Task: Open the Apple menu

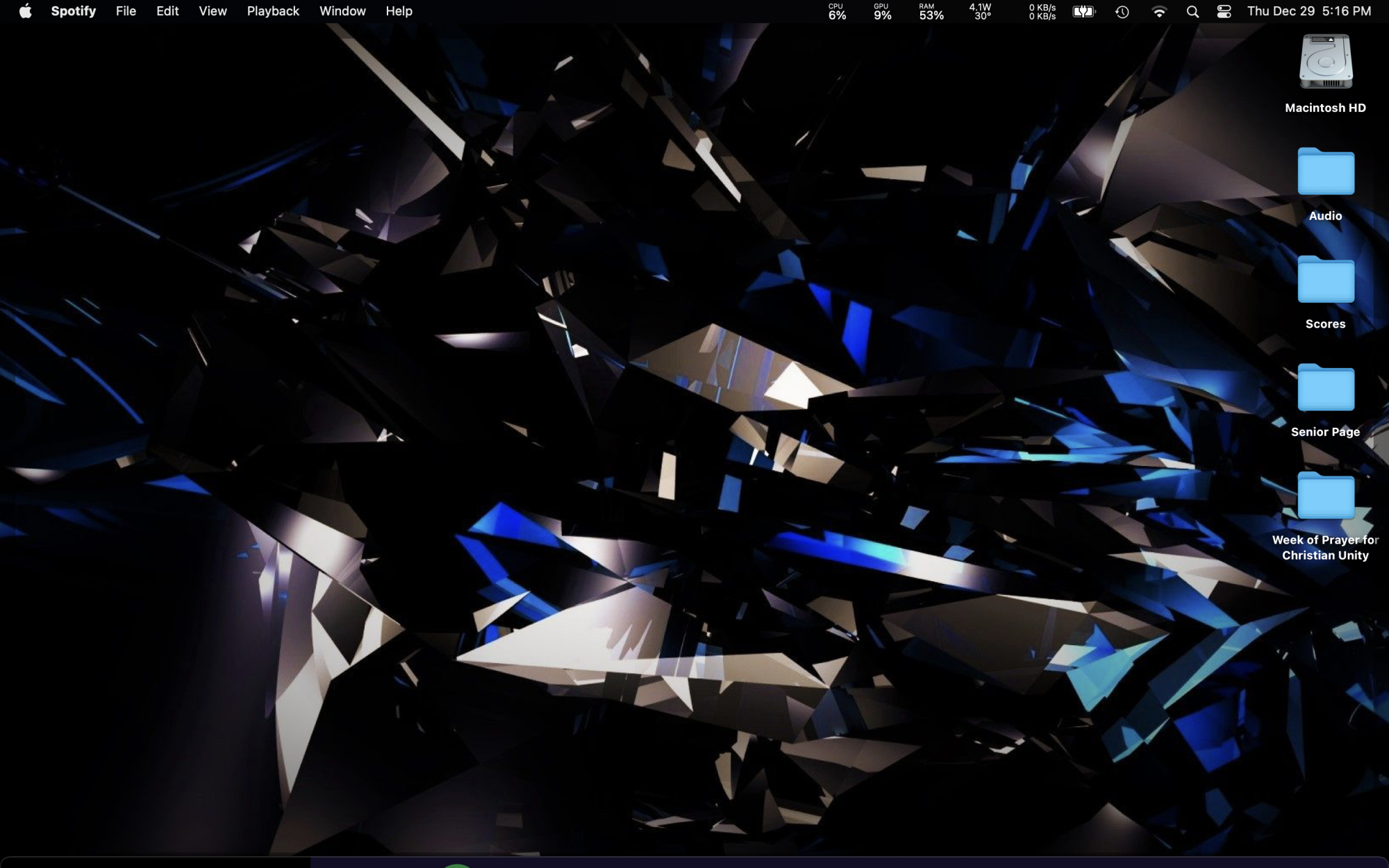Action: (x=25, y=11)
